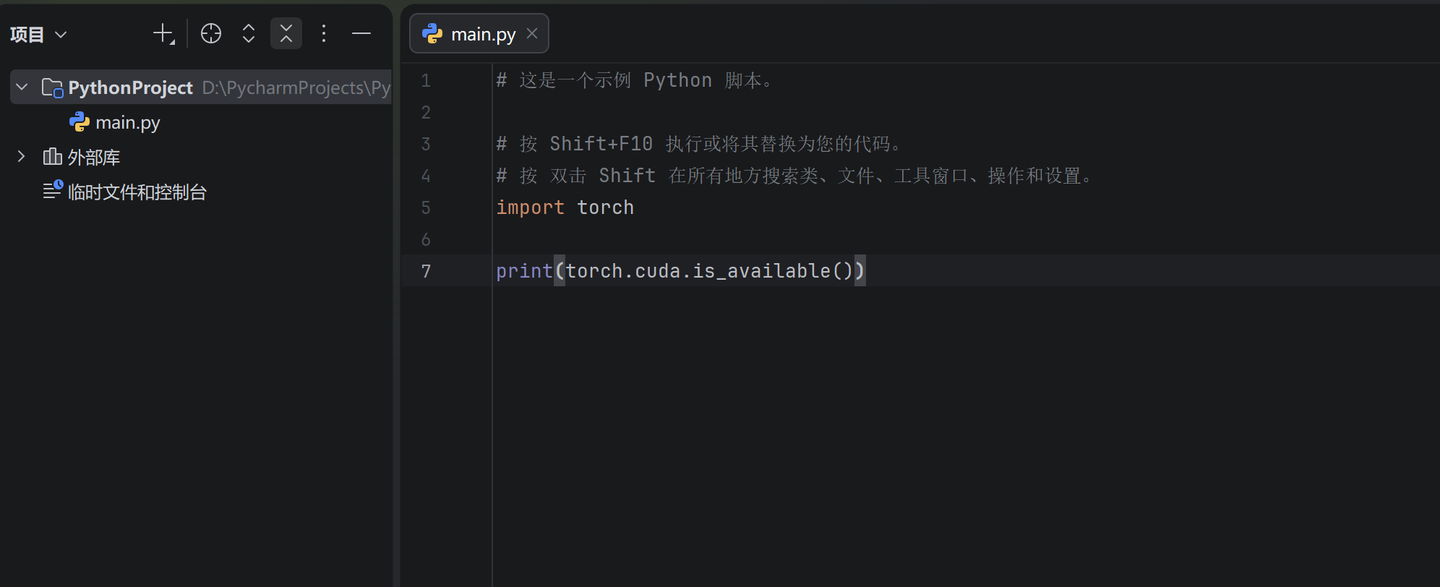Click the Python icon beside main.py in tree

pos(79,123)
